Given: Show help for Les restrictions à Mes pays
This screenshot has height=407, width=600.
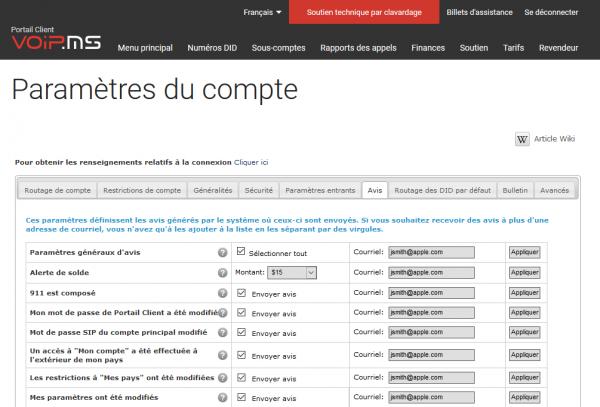Looking at the screenshot, I should point(222,378).
